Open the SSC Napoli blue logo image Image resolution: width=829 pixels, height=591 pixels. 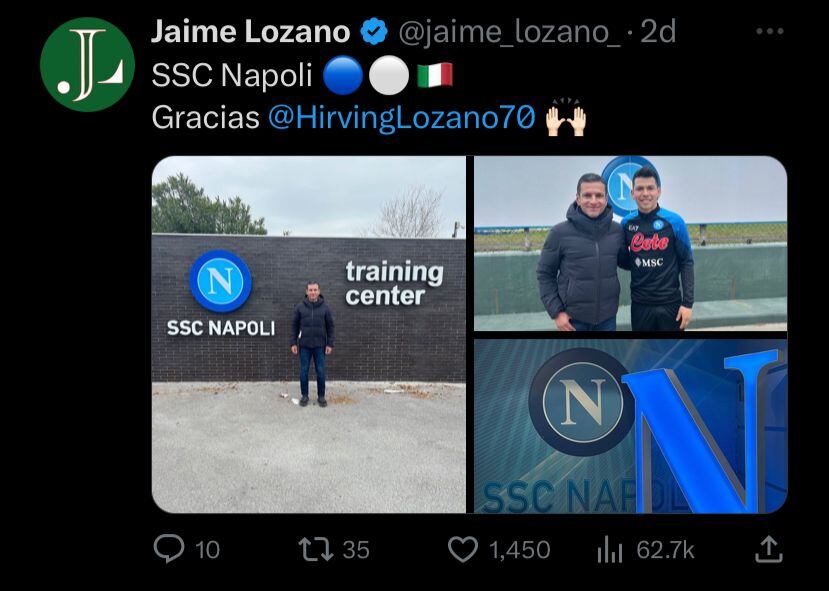click(630, 426)
